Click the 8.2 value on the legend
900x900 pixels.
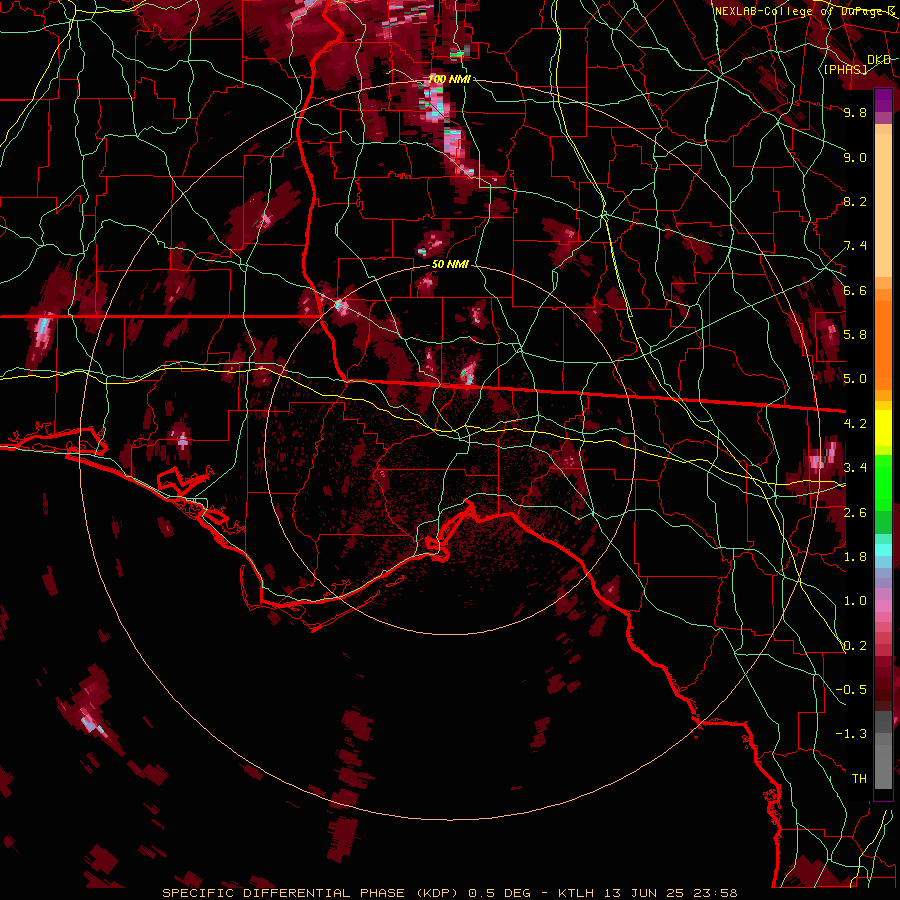(x=855, y=201)
